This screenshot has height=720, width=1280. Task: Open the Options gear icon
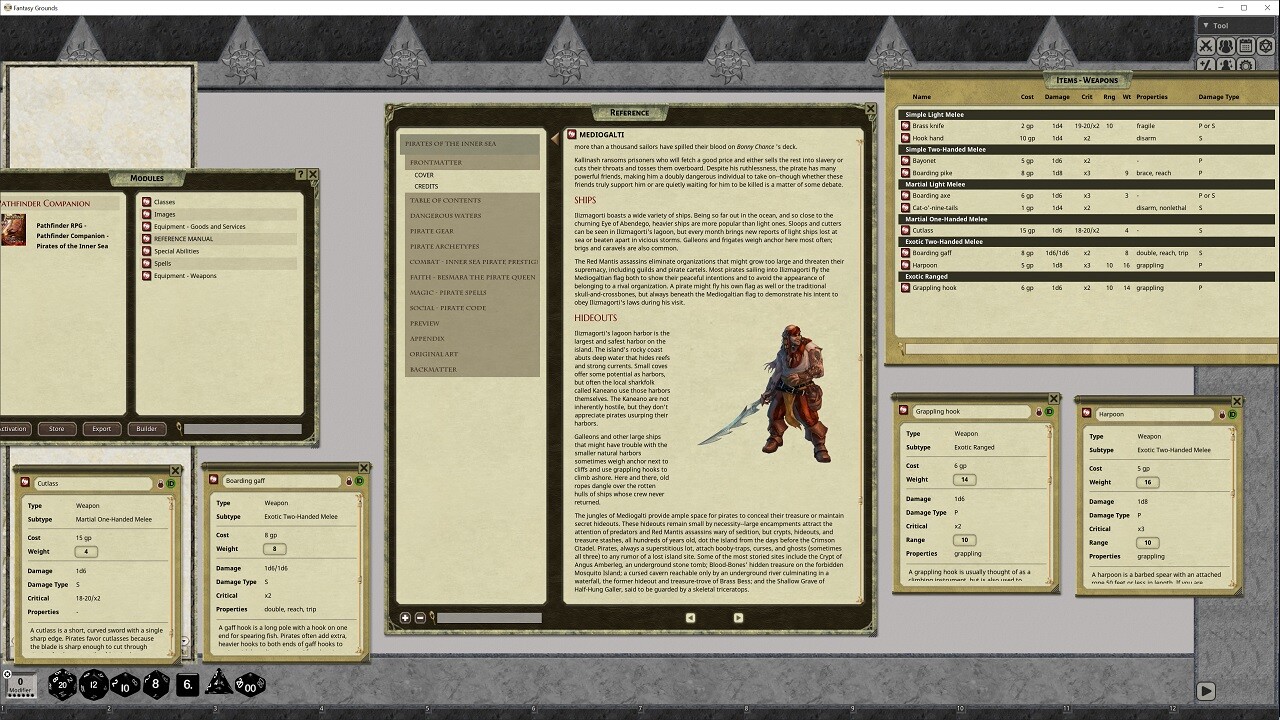pos(1246,65)
